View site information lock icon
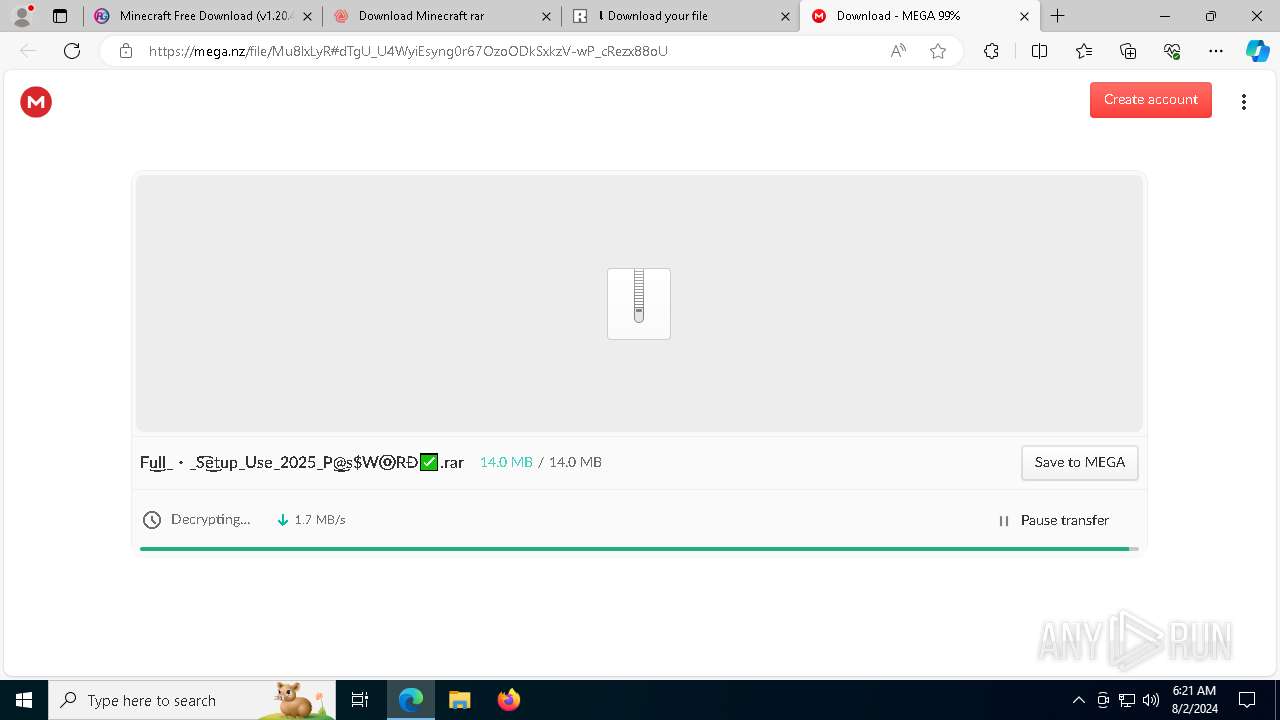1280x720 pixels. click(x=126, y=51)
